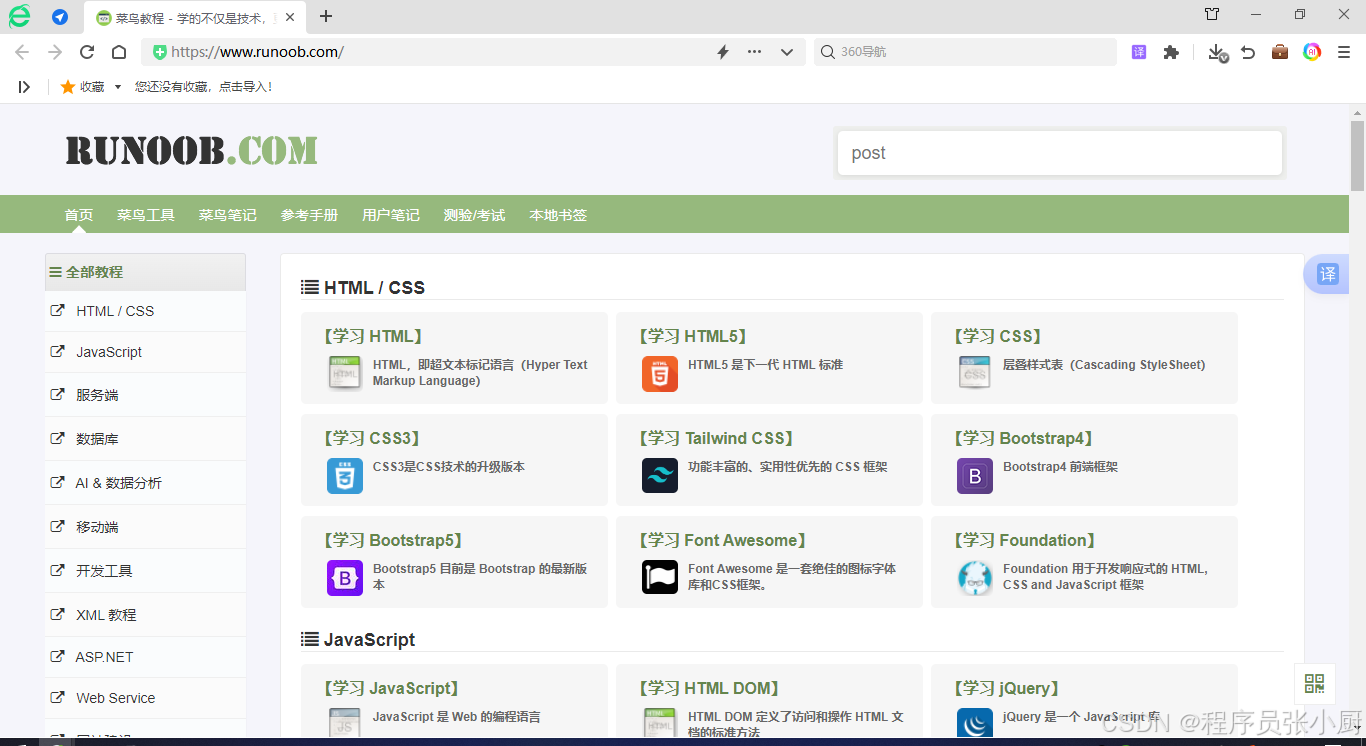Go back with the back arrow
The width and height of the screenshot is (1366, 746).
point(22,52)
